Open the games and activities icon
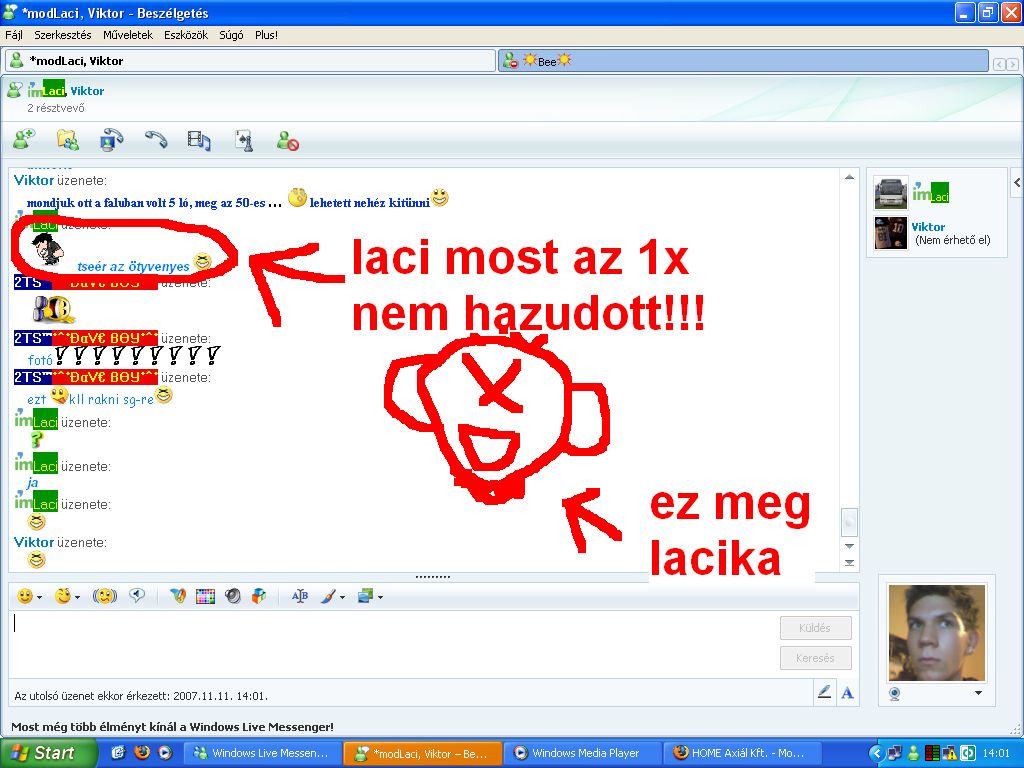This screenshot has height=768, width=1024. [243, 140]
